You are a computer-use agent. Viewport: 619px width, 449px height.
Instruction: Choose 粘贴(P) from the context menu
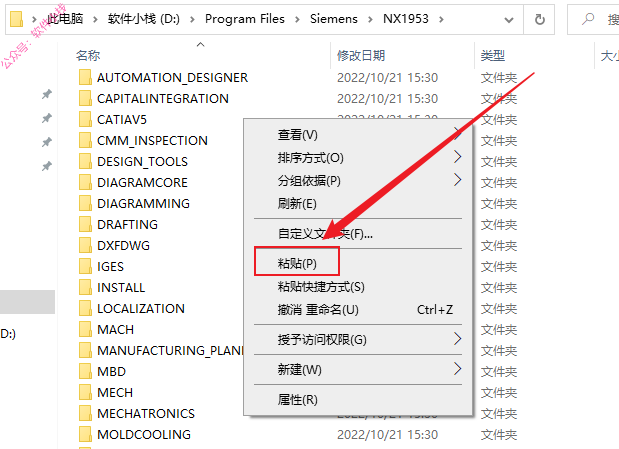(297, 263)
